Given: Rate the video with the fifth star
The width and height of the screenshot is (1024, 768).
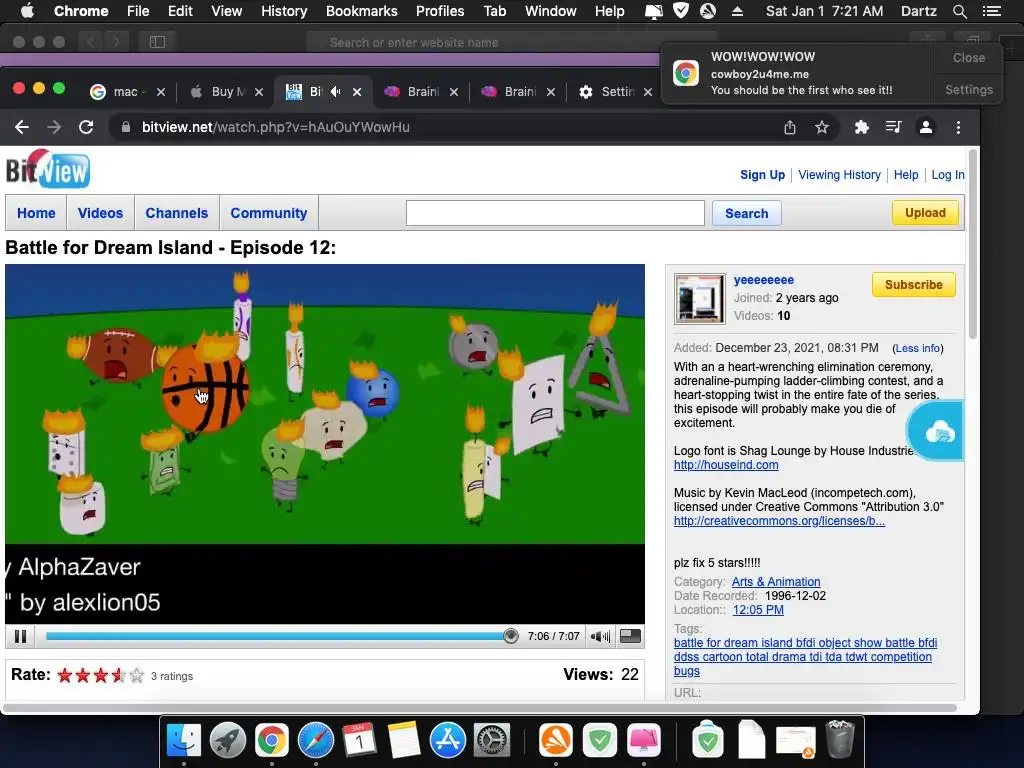Looking at the screenshot, I should click(136, 675).
